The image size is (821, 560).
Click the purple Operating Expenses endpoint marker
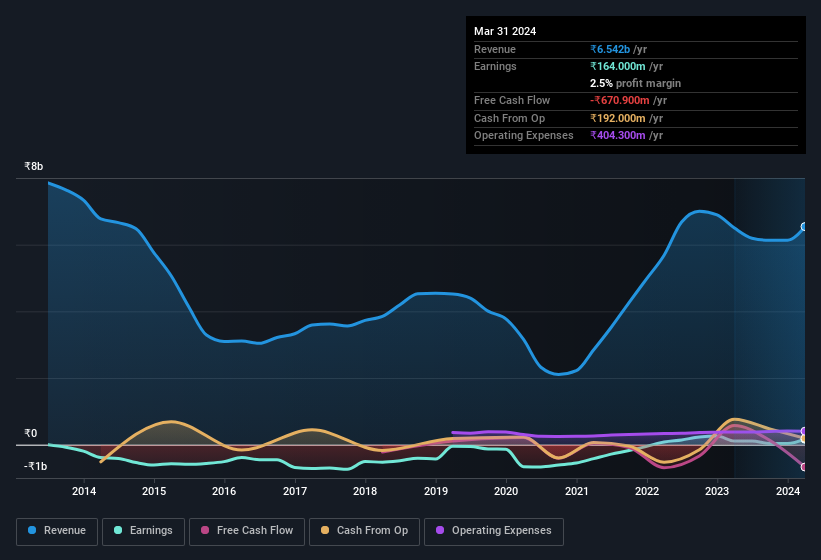pos(804,431)
